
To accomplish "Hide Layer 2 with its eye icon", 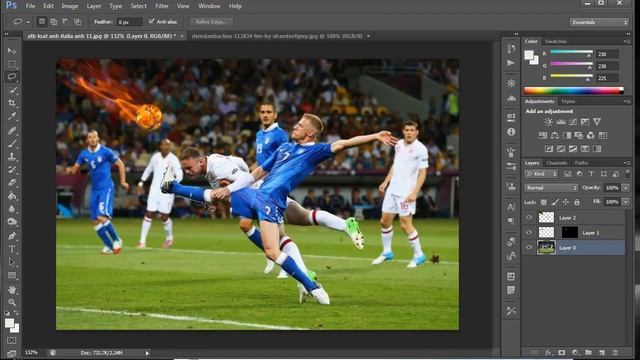I will point(529,218).
